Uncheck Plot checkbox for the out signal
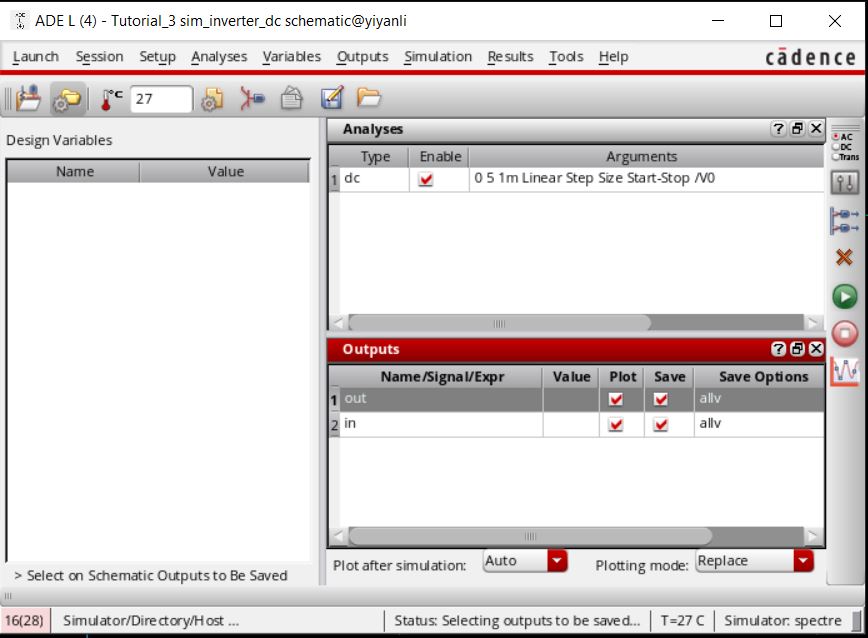Image resolution: width=868 pixels, height=638 pixels. pos(616,399)
